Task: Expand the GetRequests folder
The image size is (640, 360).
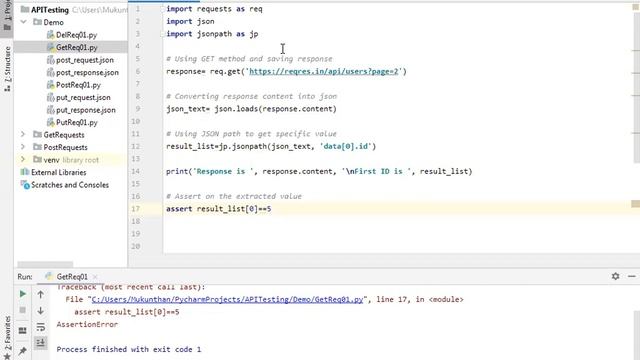Action: pos(23,134)
